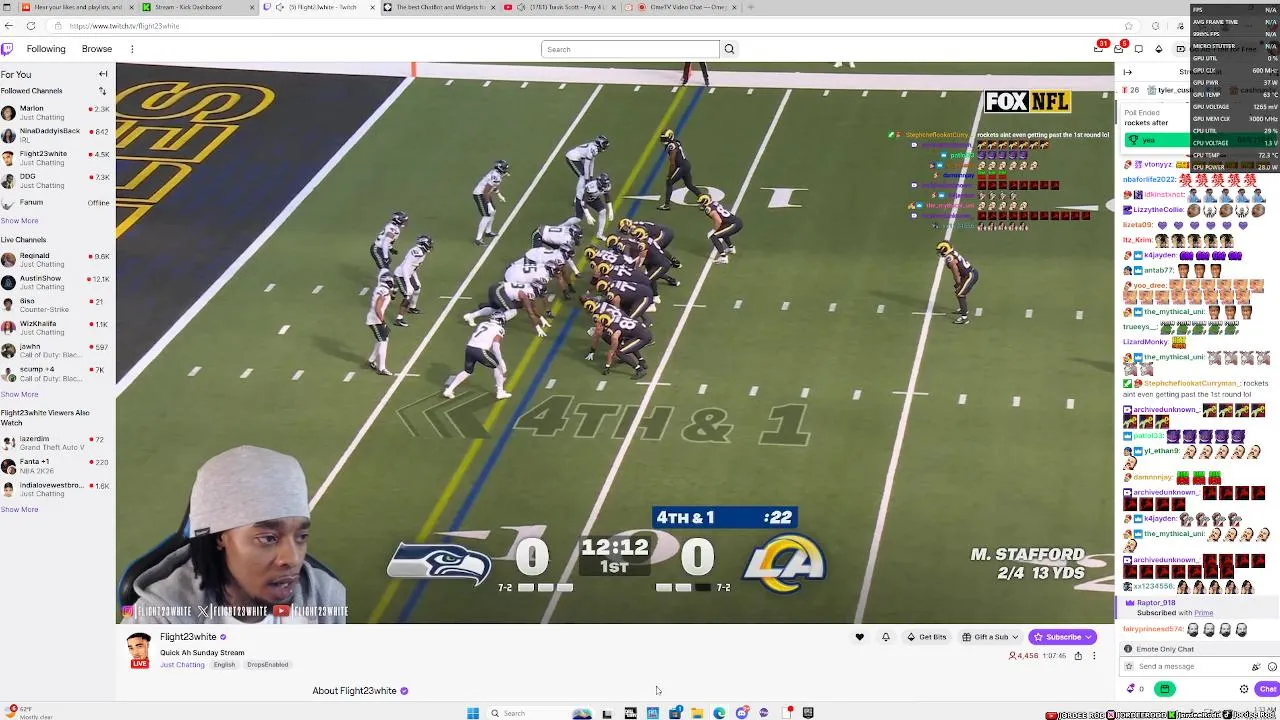Open DDG channel in sidebar
Screen dimensions: 1280x720
[55, 181]
